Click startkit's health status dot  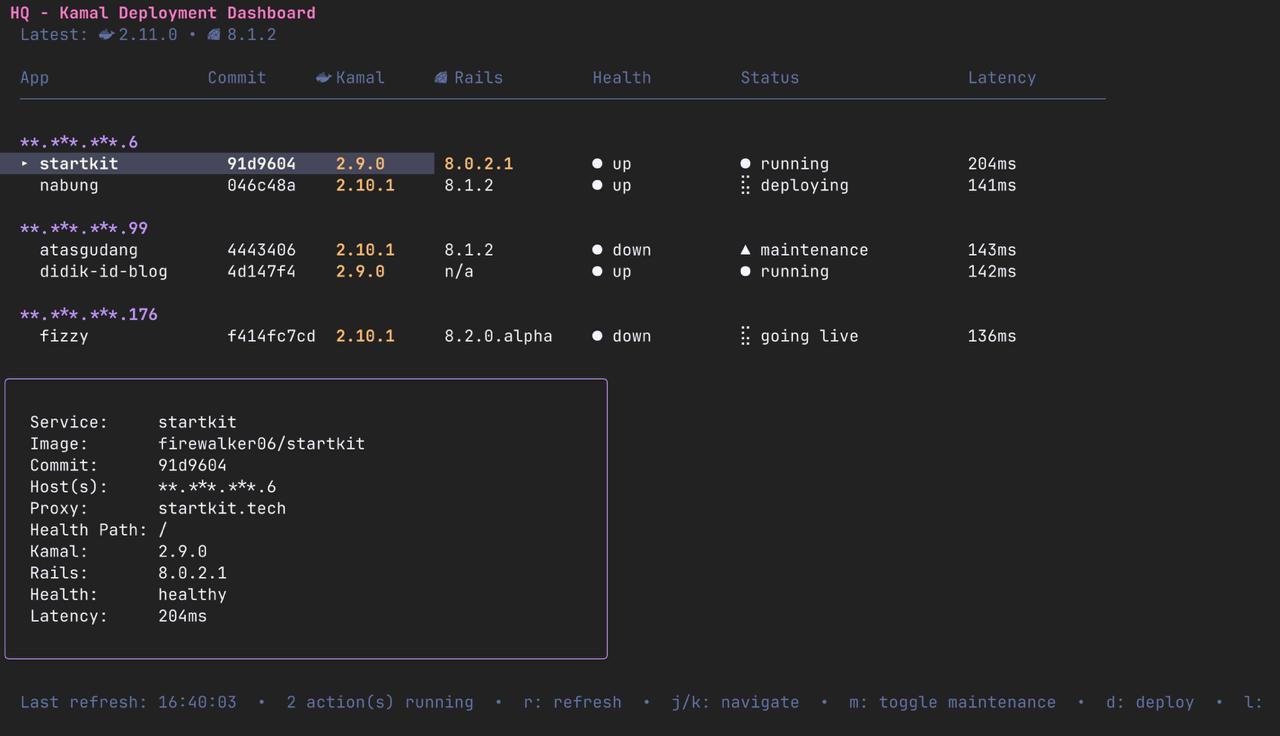pyautogui.click(x=597, y=164)
